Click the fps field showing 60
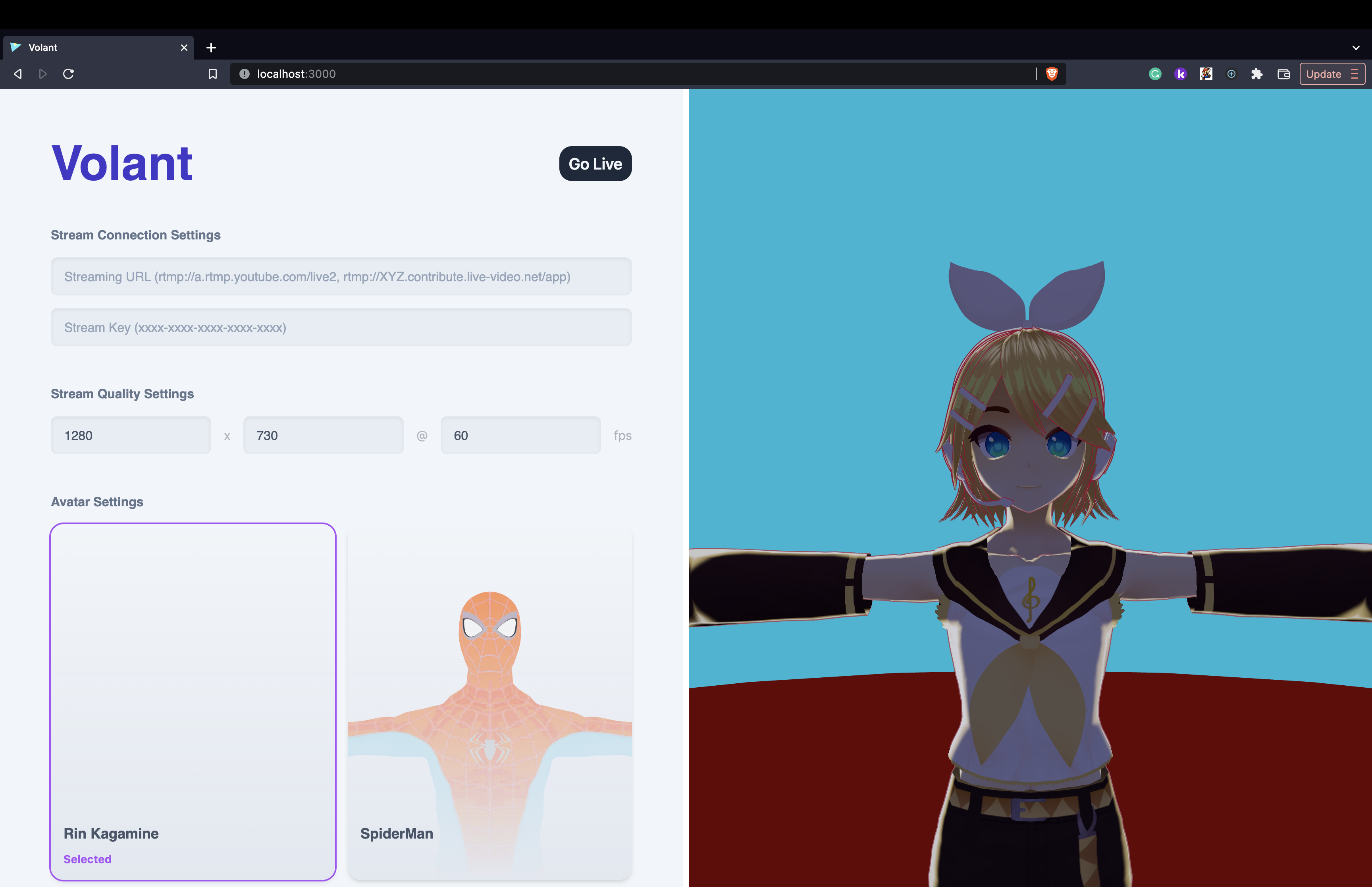1372x887 pixels. (x=520, y=436)
